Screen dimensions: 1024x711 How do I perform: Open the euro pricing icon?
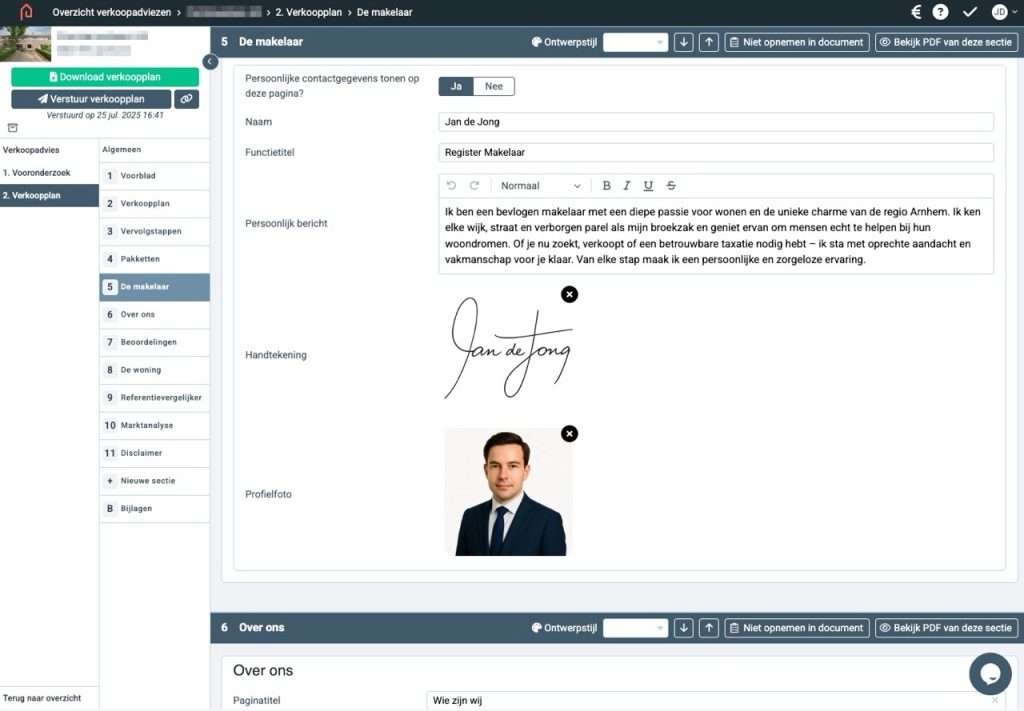(916, 12)
